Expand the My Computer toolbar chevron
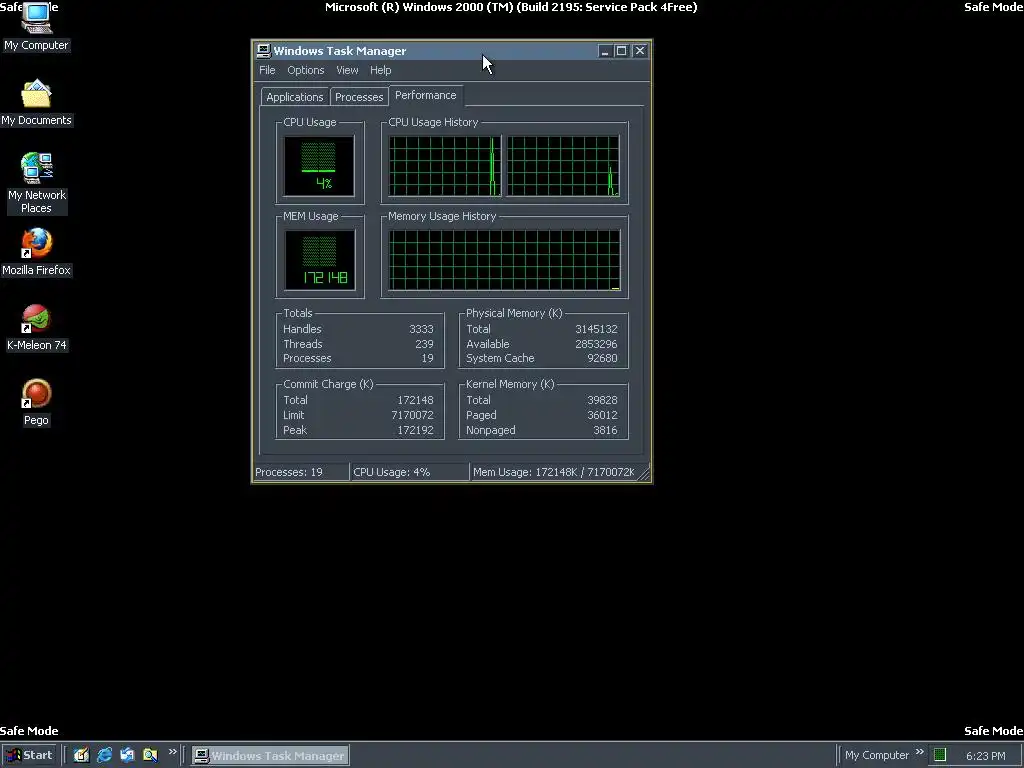Viewport: 1024px width, 768px height. point(920,752)
